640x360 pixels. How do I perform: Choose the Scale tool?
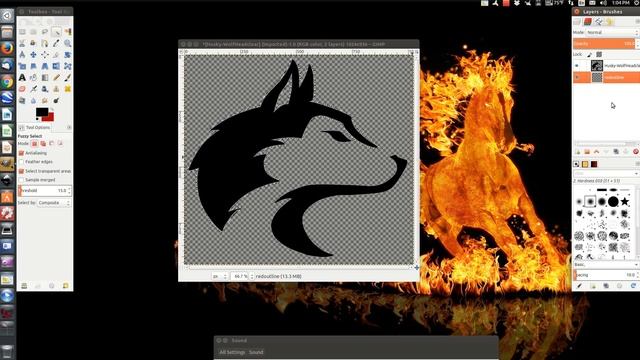[22, 66]
